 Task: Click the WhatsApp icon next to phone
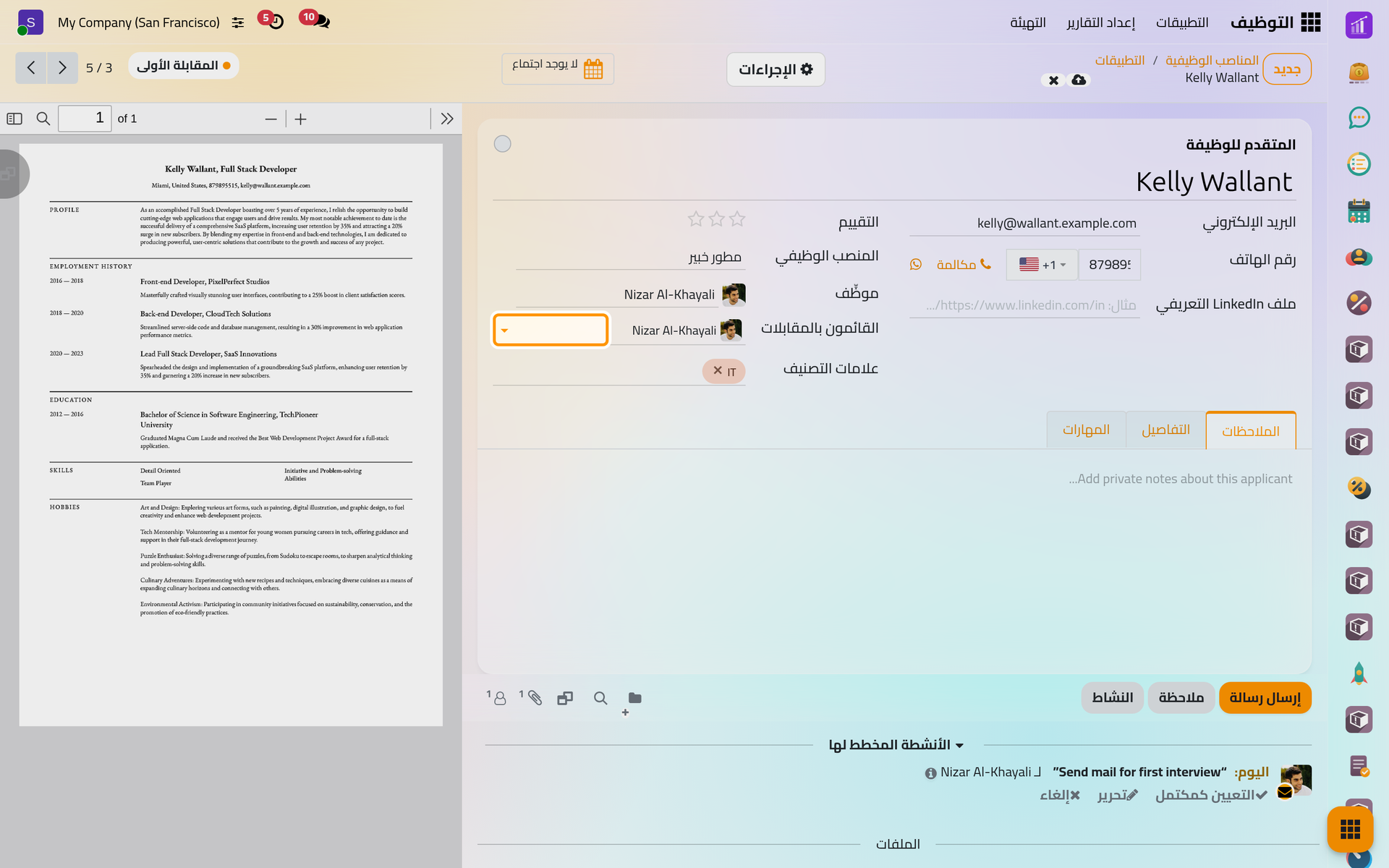[x=916, y=265]
